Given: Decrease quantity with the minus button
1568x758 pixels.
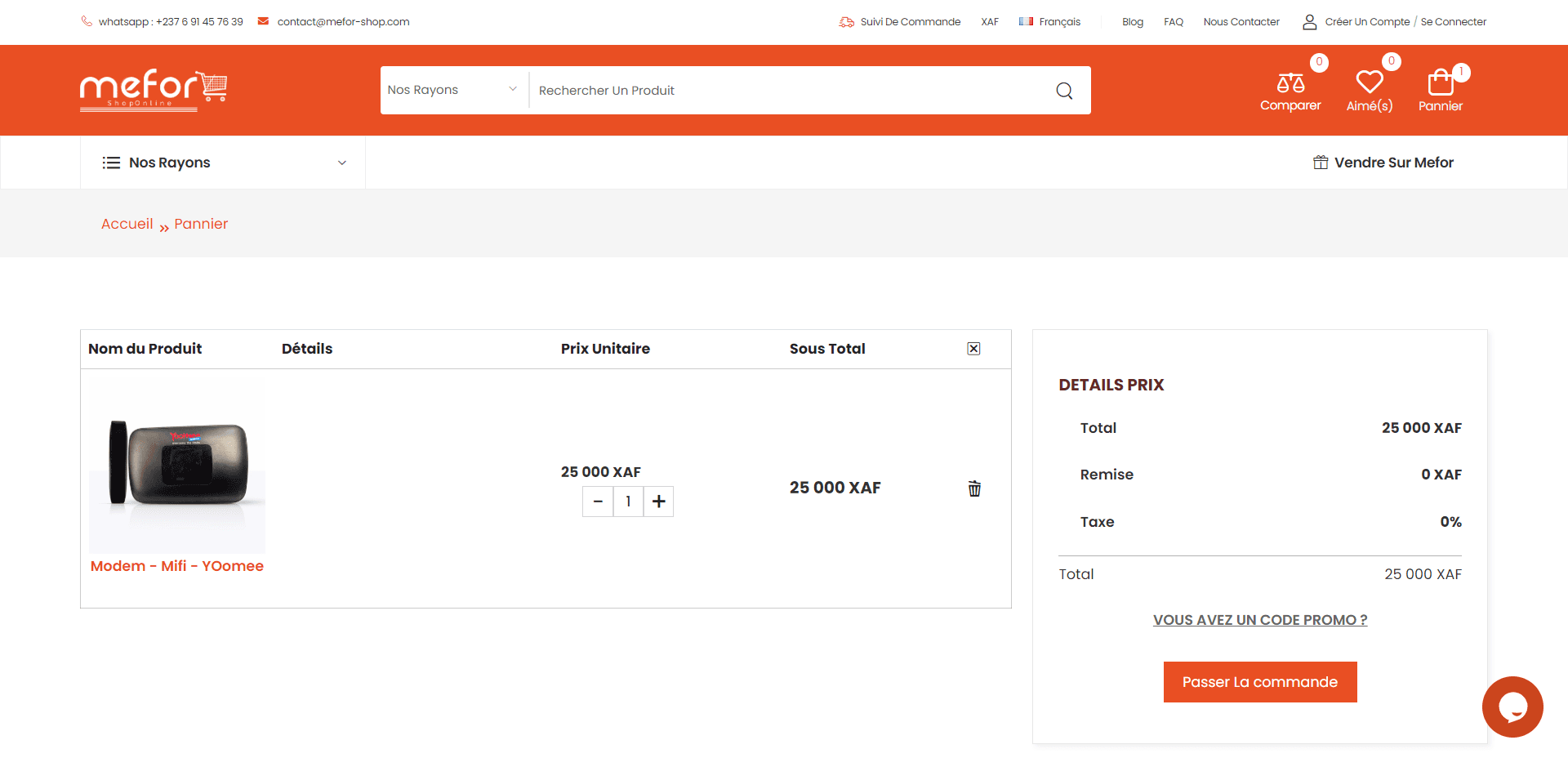Looking at the screenshot, I should 598,502.
